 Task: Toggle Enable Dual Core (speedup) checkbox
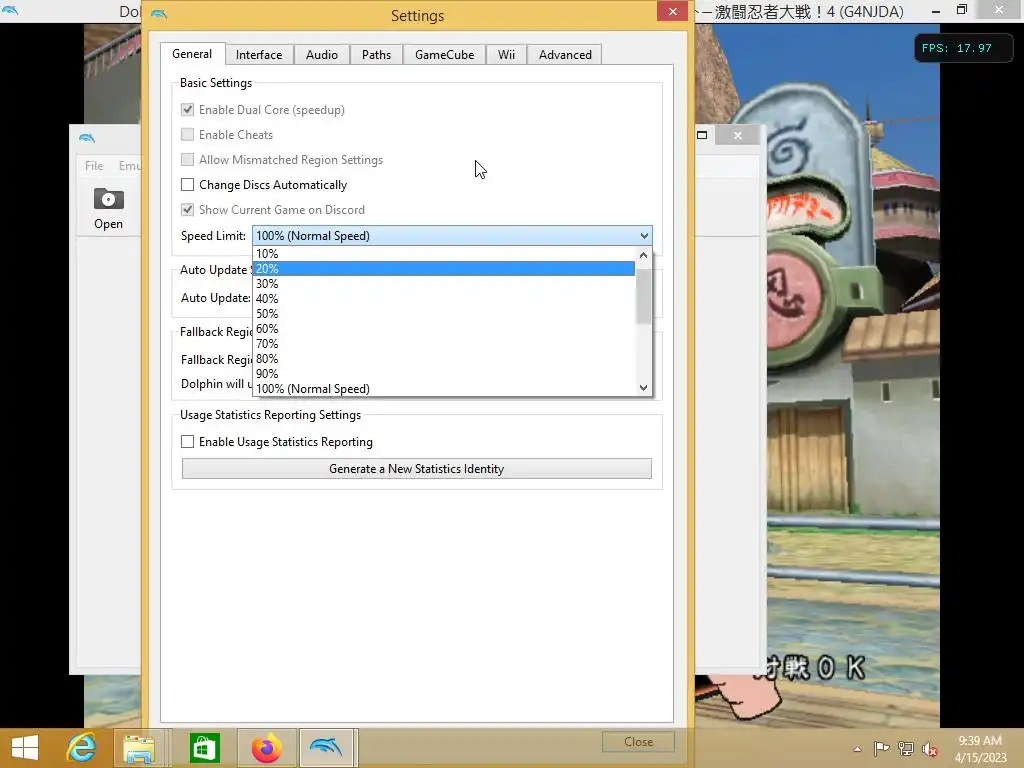pos(187,110)
